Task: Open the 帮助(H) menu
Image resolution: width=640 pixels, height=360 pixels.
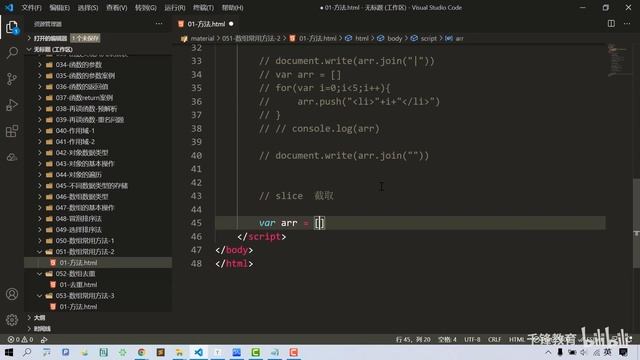Action: (233, 7)
